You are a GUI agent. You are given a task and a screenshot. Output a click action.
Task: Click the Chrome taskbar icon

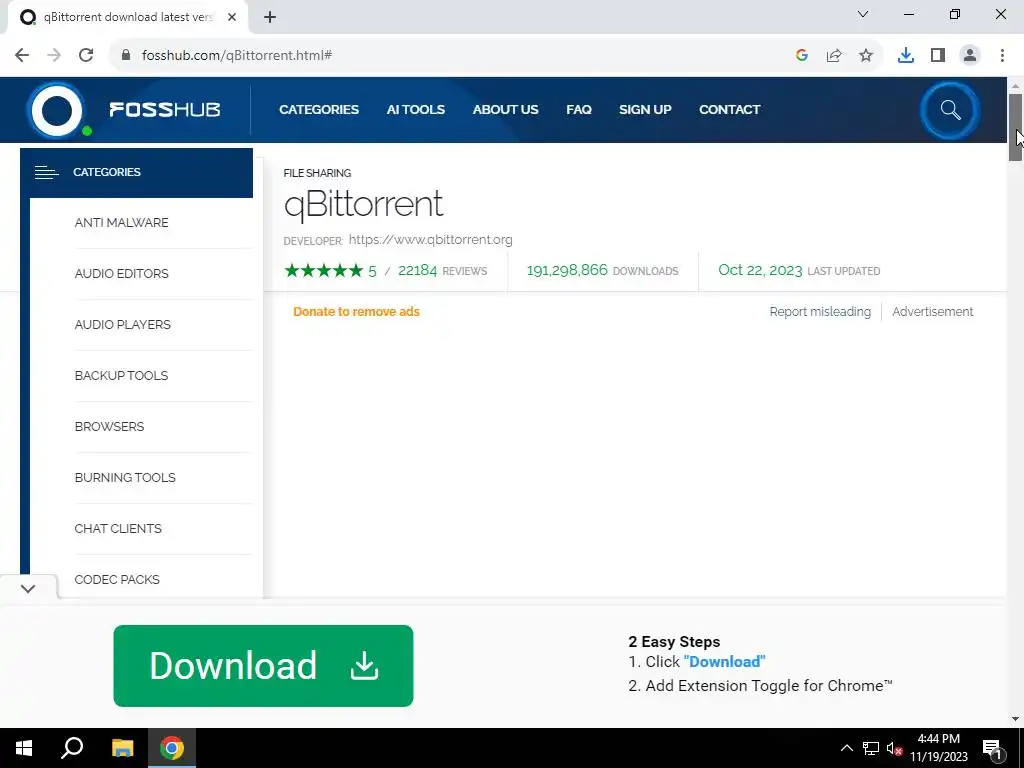tap(172, 748)
